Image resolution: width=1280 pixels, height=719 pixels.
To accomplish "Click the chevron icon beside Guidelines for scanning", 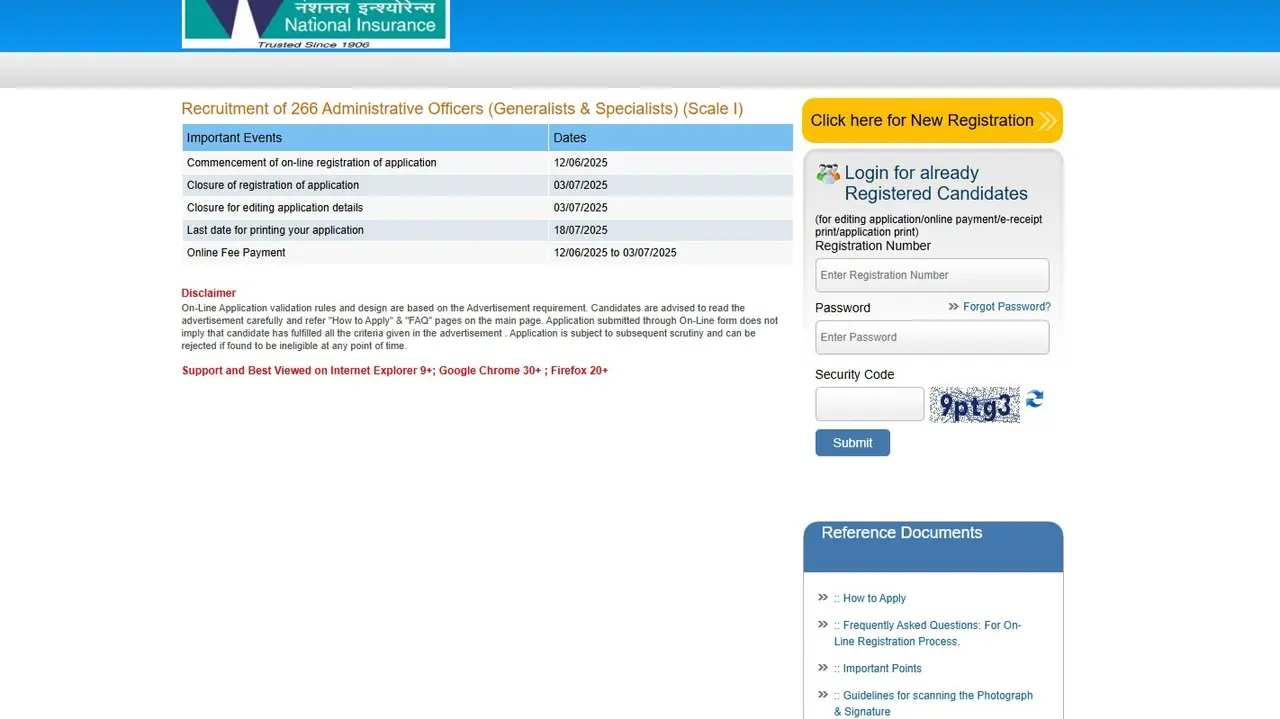I will 822,695.
